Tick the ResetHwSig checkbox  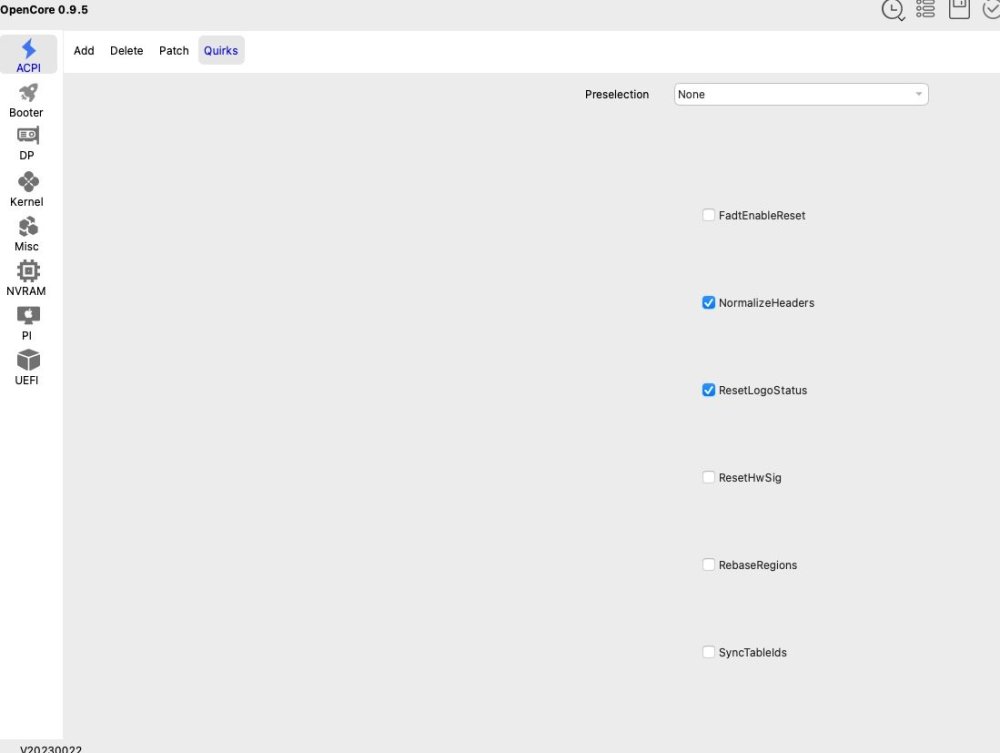tap(708, 477)
